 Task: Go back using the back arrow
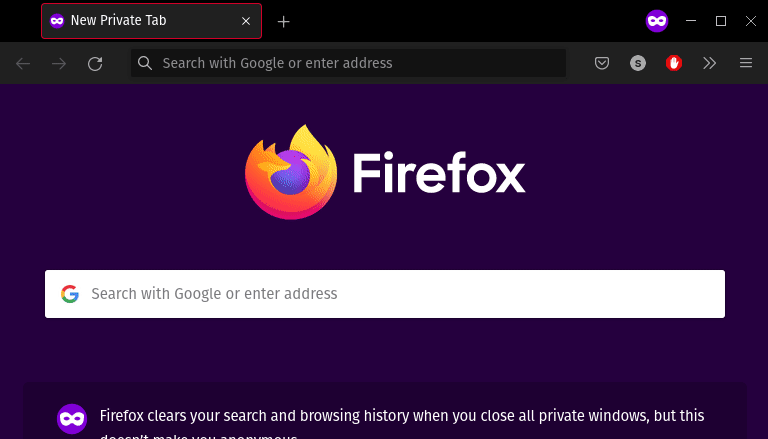point(23,63)
